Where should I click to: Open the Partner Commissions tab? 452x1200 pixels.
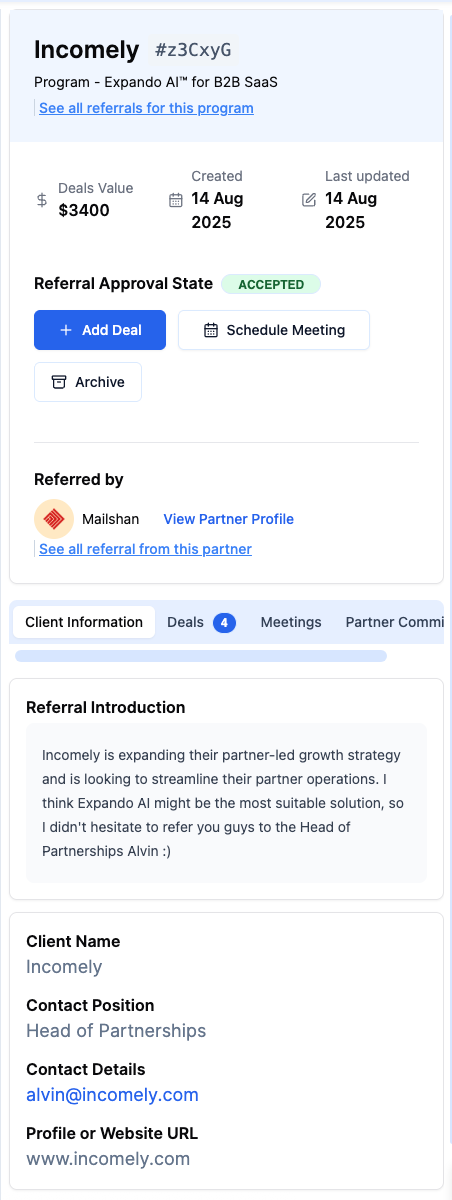(394, 622)
